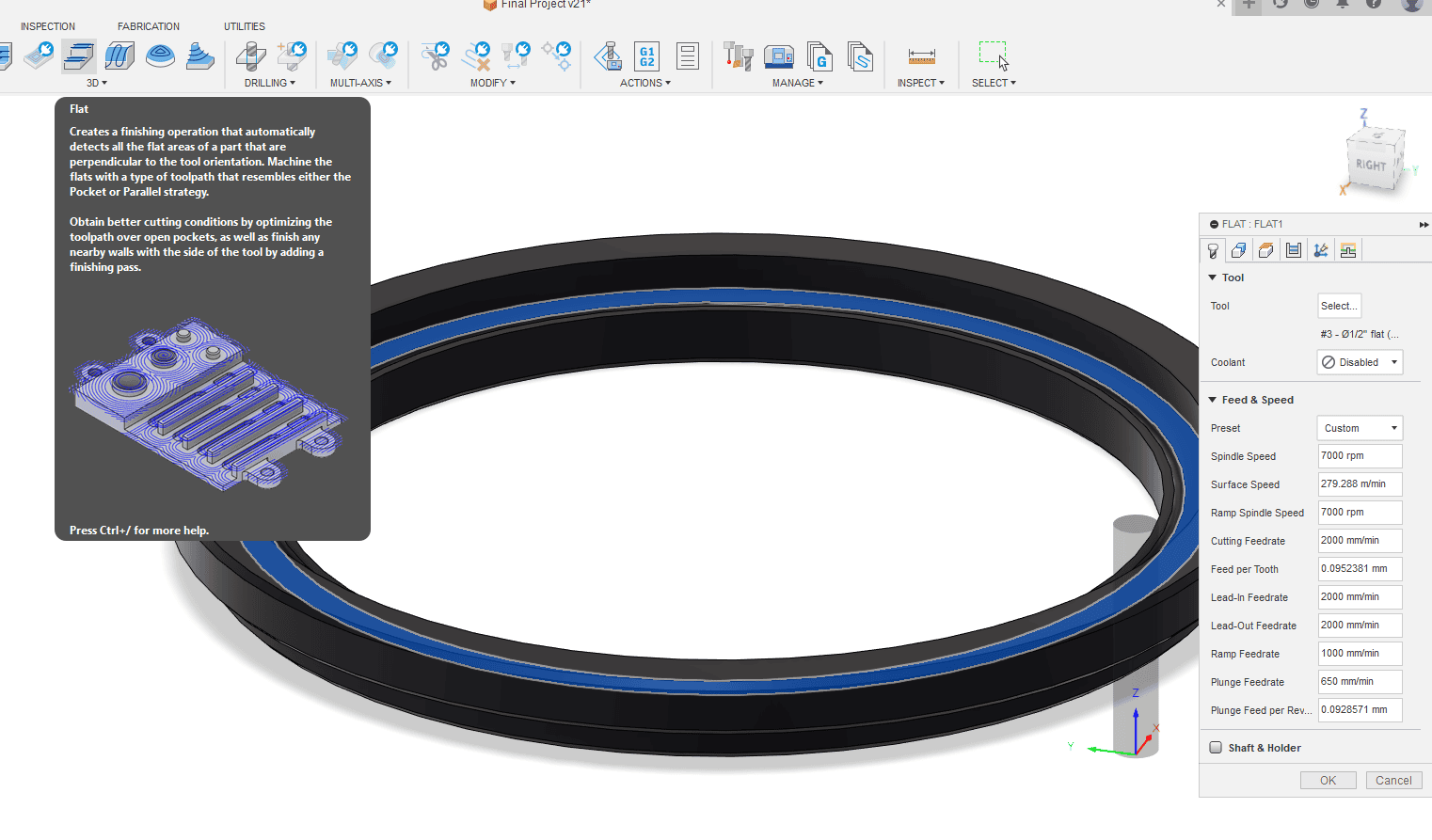Viewport: 1432px width, 840px height.
Task: Click the Plunge Feedrate field
Action: [1360, 682]
